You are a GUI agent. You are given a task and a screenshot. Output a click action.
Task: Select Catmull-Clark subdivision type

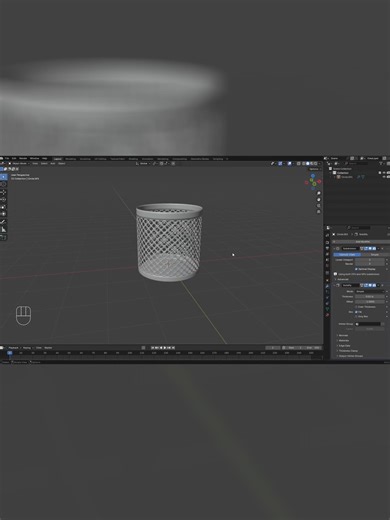[347, 254]
